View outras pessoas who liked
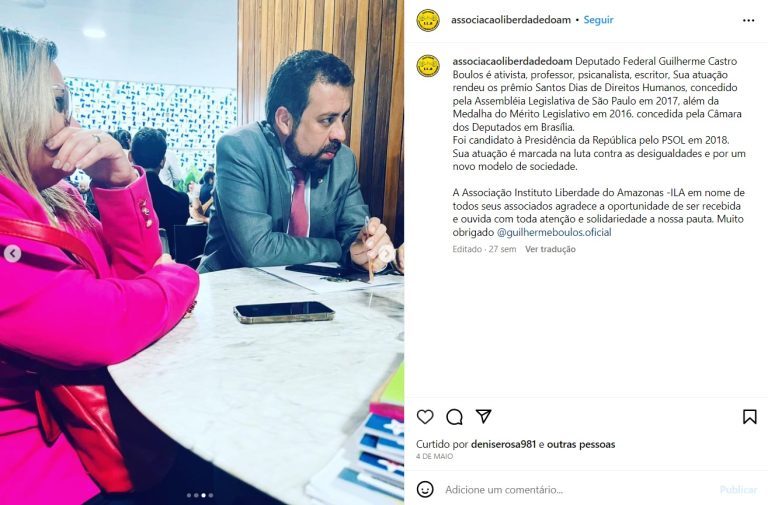Image resolution: width=768 pixels, height=505 pixels. click(581, 444)
